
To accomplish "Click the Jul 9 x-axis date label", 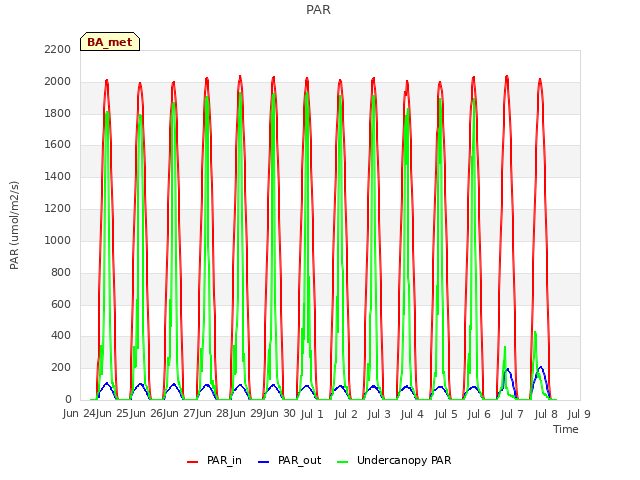I will tap(579, 414).
